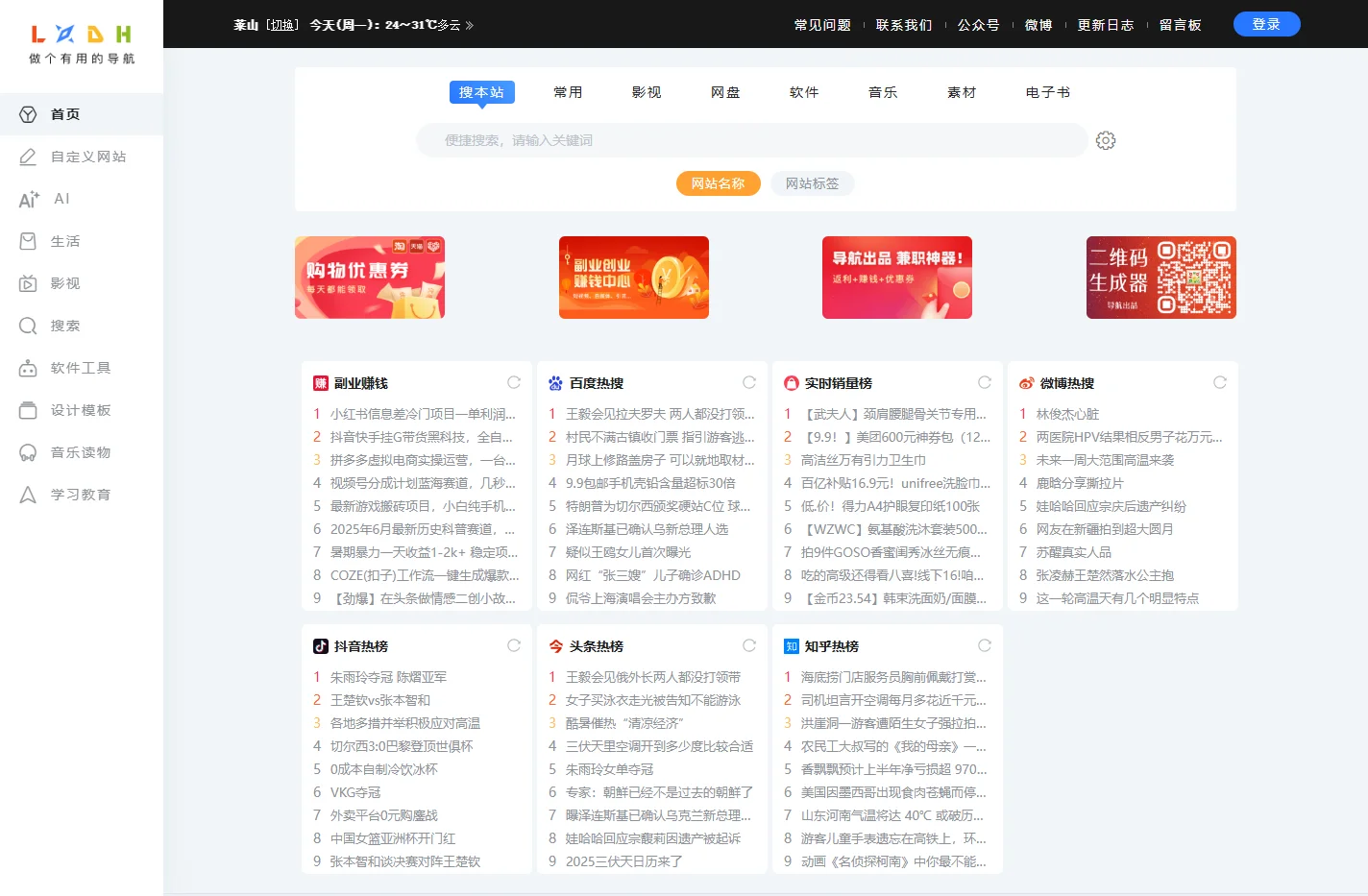
Task: Open Toutiao item 朱雨玲女单夺冠
Action: (x=610, y=769)
